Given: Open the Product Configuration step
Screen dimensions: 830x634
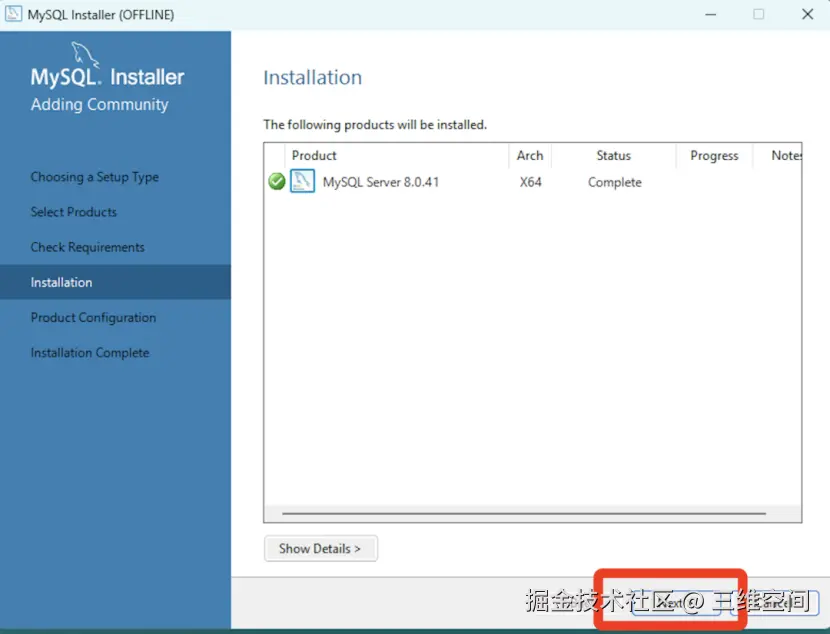Looking at the screenshot, I should point(93,317).
